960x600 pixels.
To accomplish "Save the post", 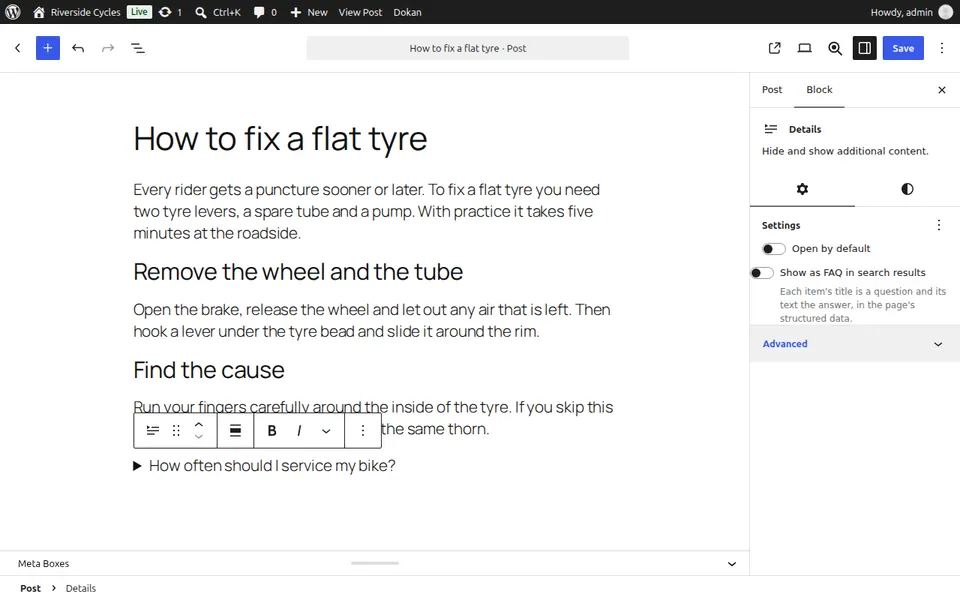I will 903,48.
